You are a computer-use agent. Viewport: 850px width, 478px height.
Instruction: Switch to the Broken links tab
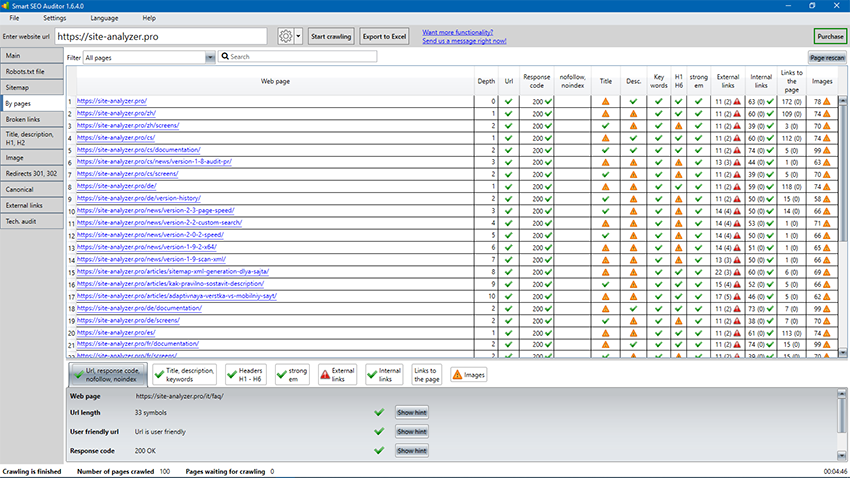[x=32, y=119]
